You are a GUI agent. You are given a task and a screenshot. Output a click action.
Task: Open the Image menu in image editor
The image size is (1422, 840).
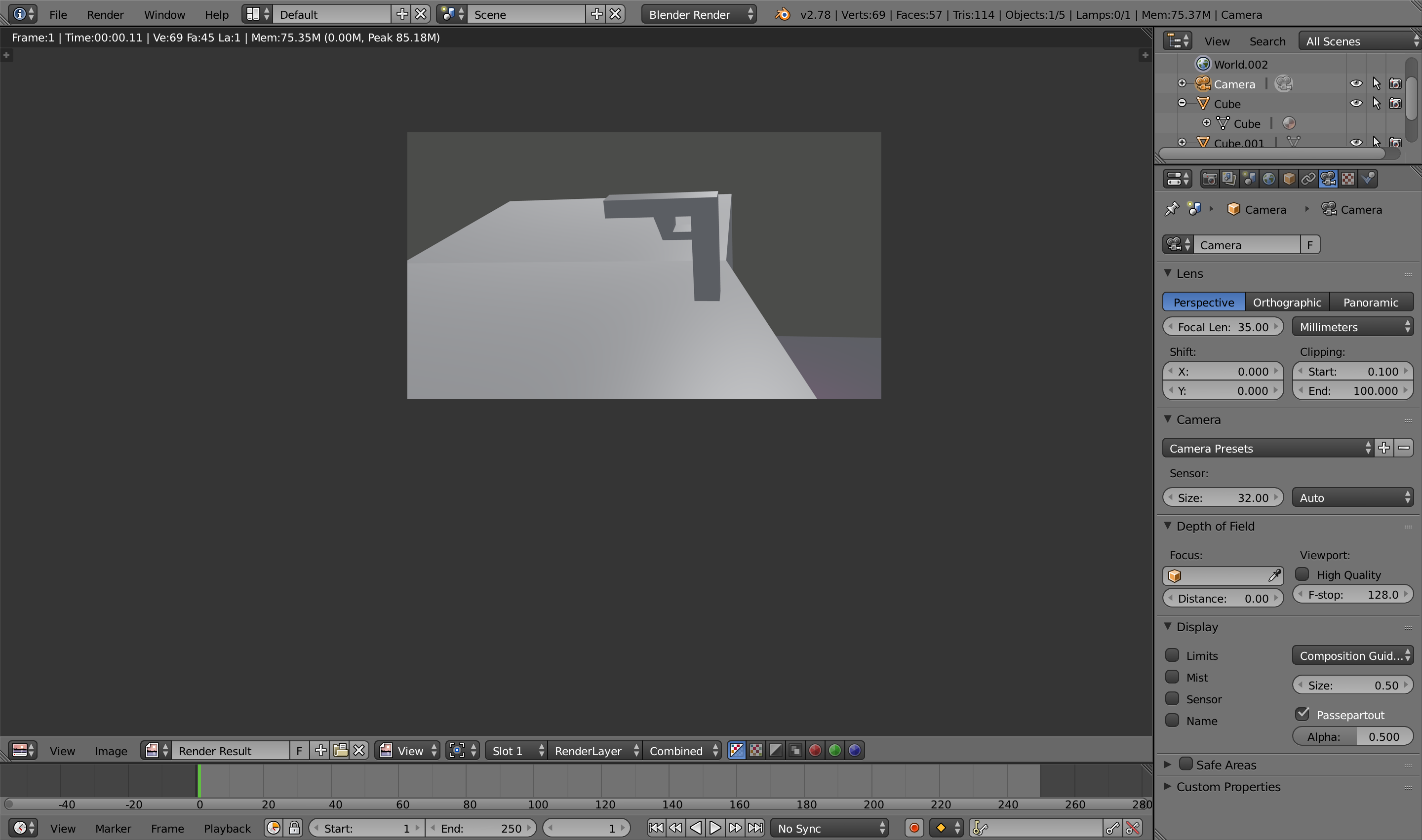pyautogui.click(x=111, y=751)
